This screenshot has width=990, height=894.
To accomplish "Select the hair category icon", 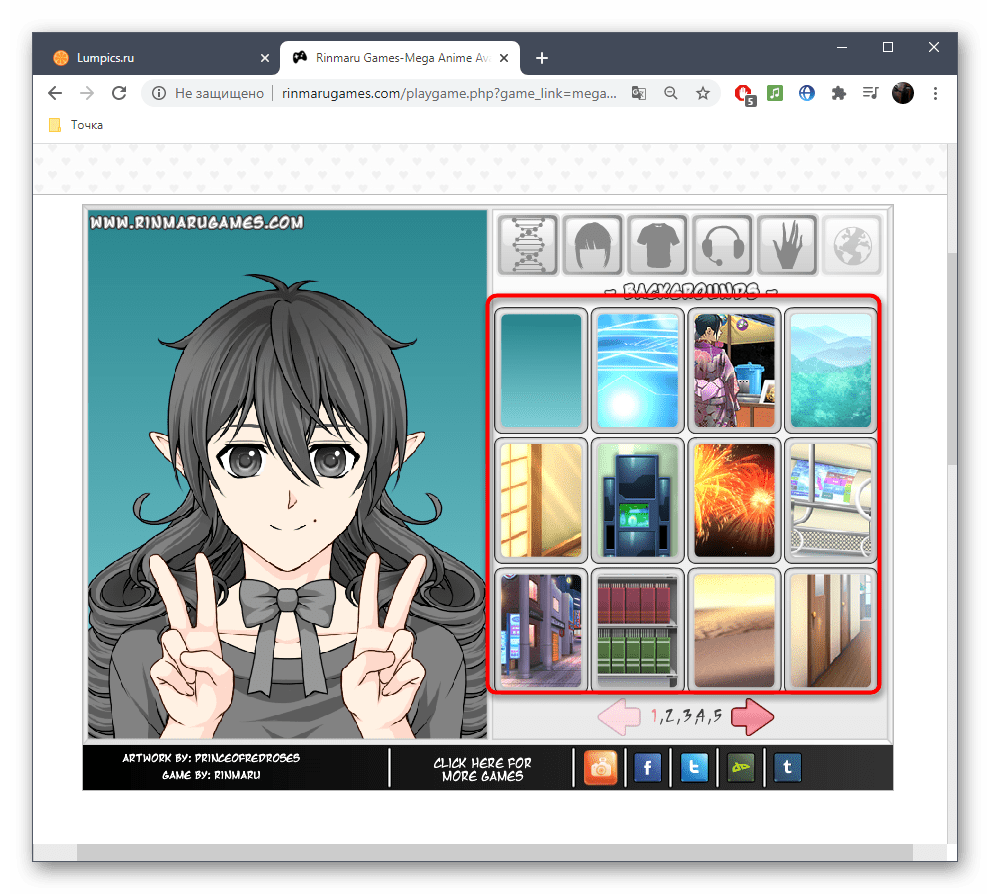I will pyautogui.click(x=592, y=245).
